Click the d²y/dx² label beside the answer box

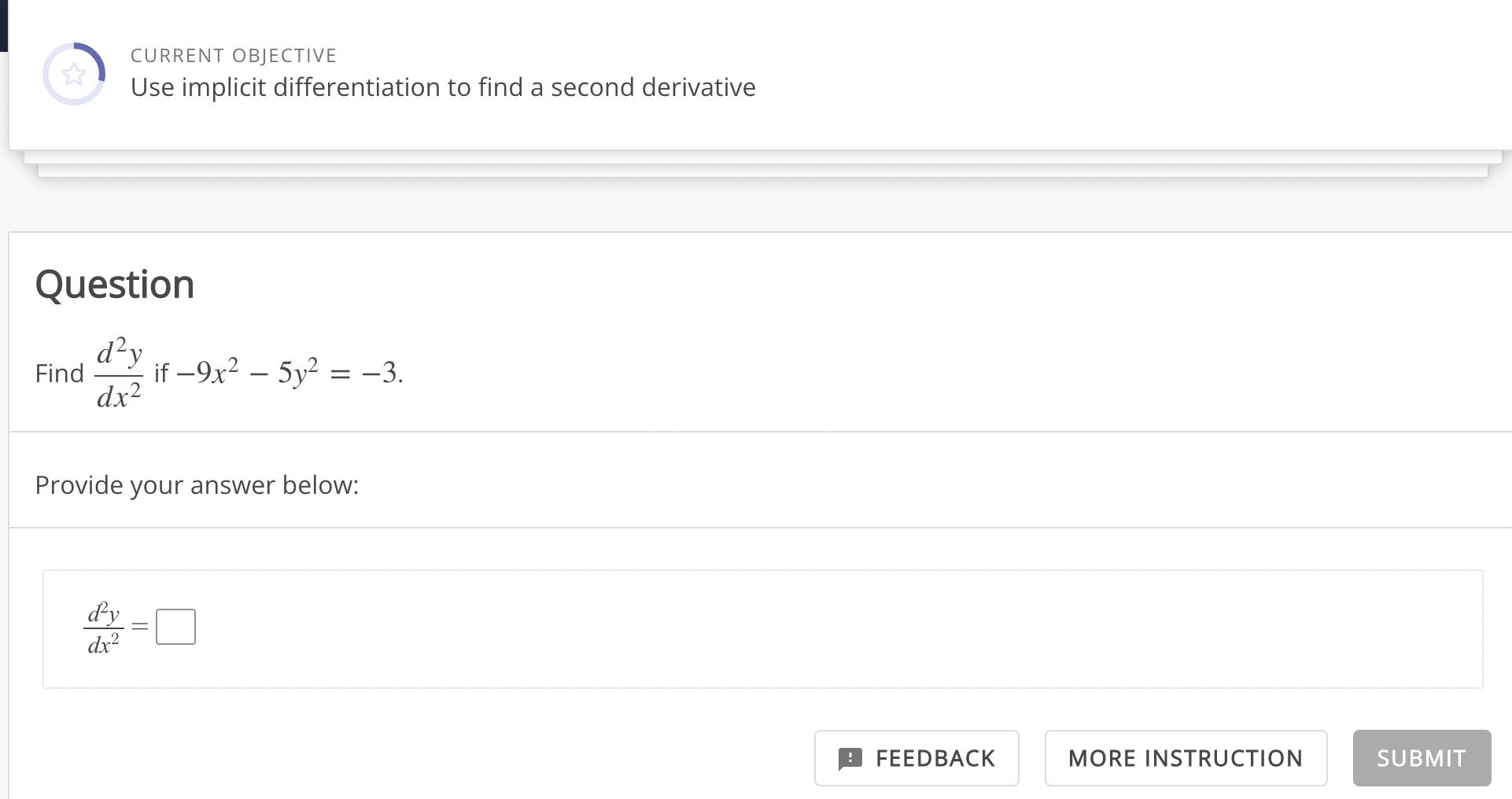(103, 627)
